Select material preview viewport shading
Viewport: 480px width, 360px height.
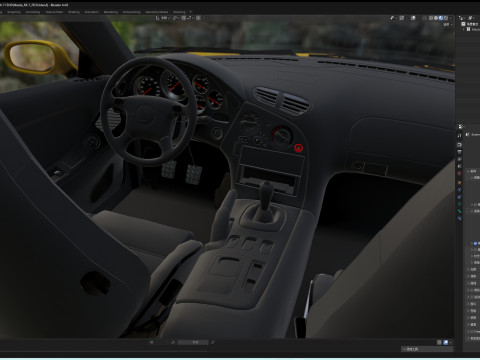click(x=441, y=18)
